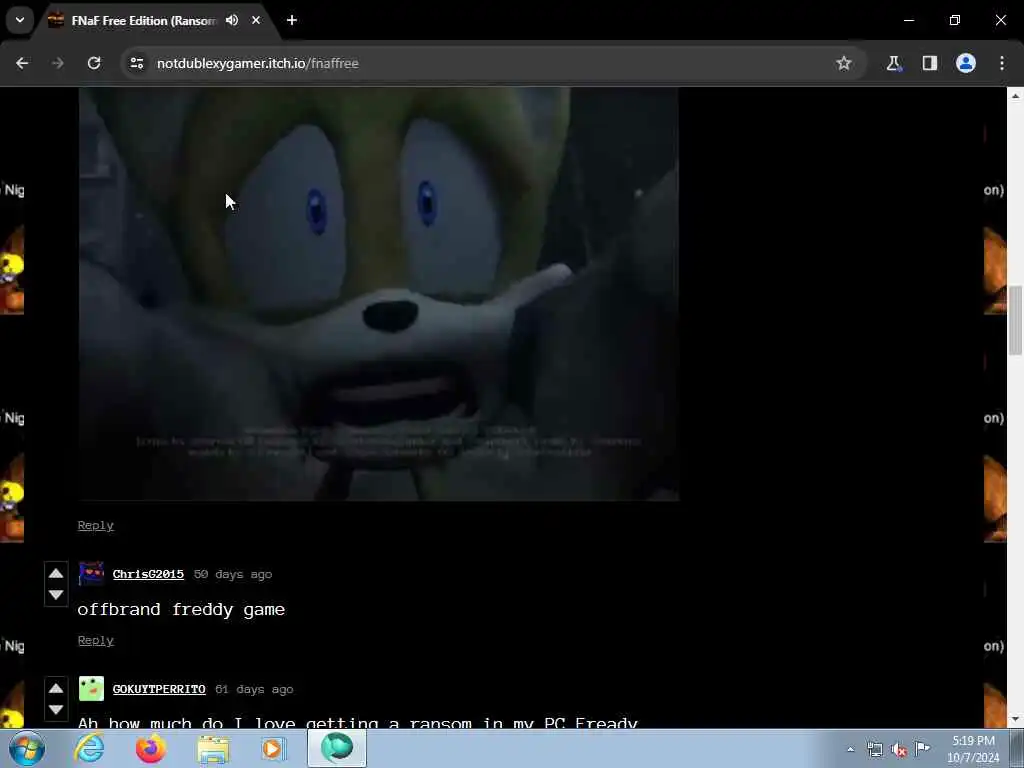Open Windows Media Player from the taskbar
Image resolution: width=1024 pixels, height=768 pixels.
click(x=274, y=748)
